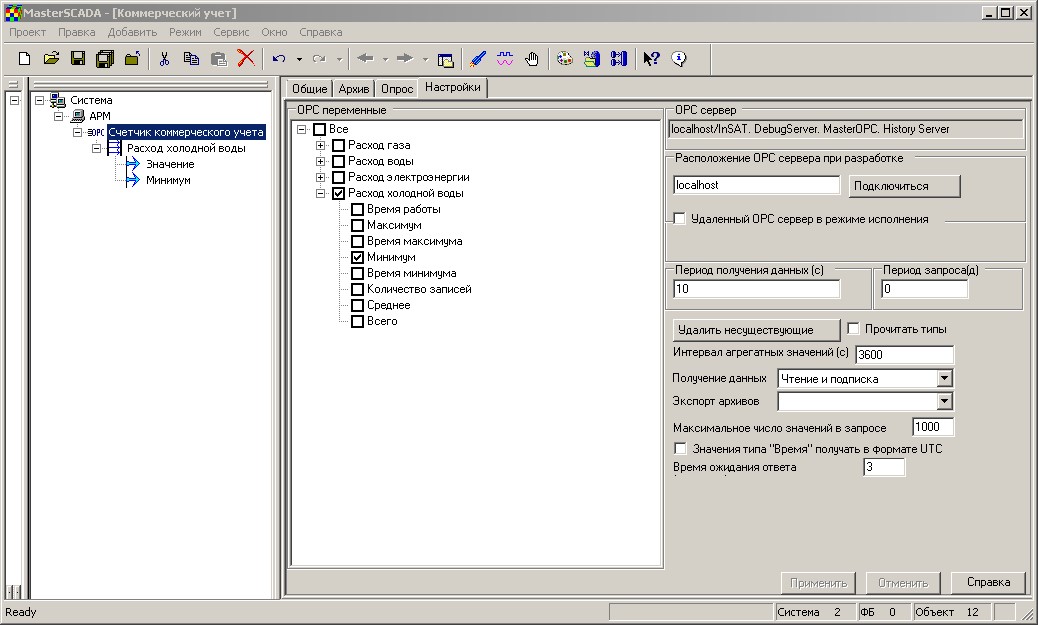Open dropdown arrow next to Redo

339,60
